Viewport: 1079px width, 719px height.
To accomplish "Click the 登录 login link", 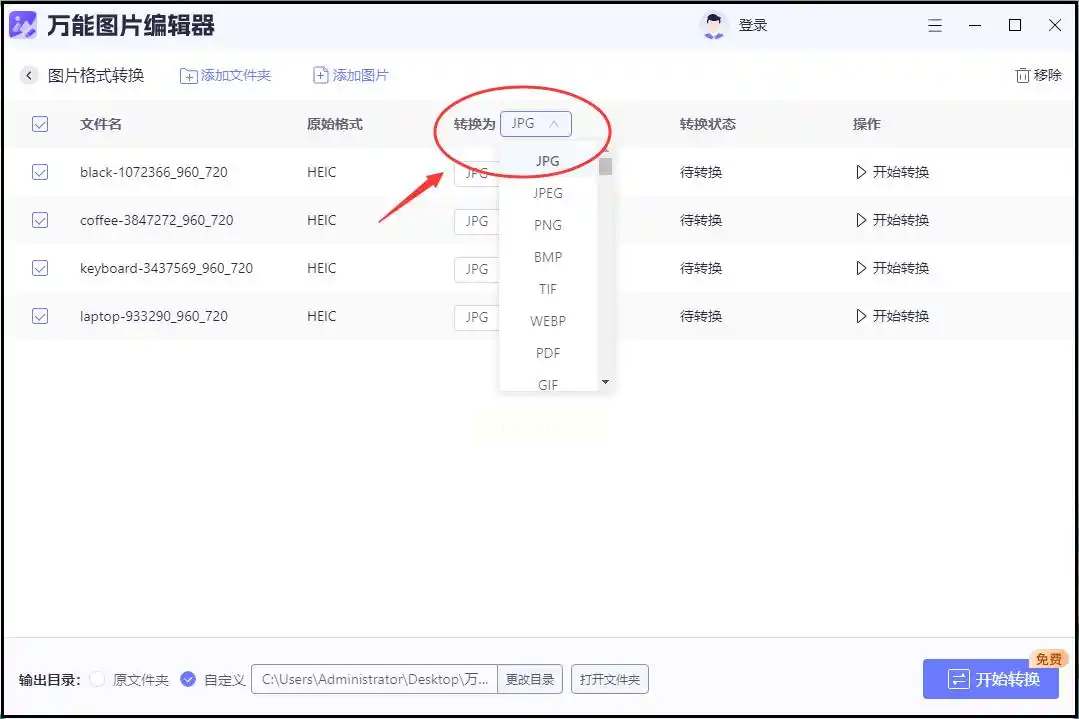I will (752, 25).
